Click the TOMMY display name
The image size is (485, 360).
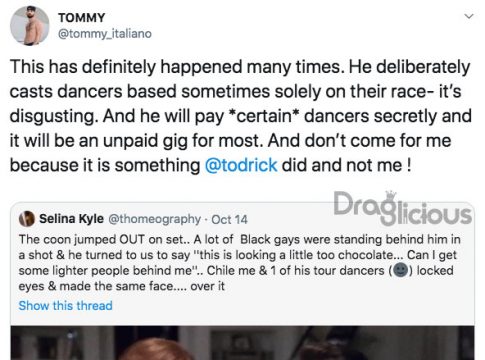(x=82, y=18)
